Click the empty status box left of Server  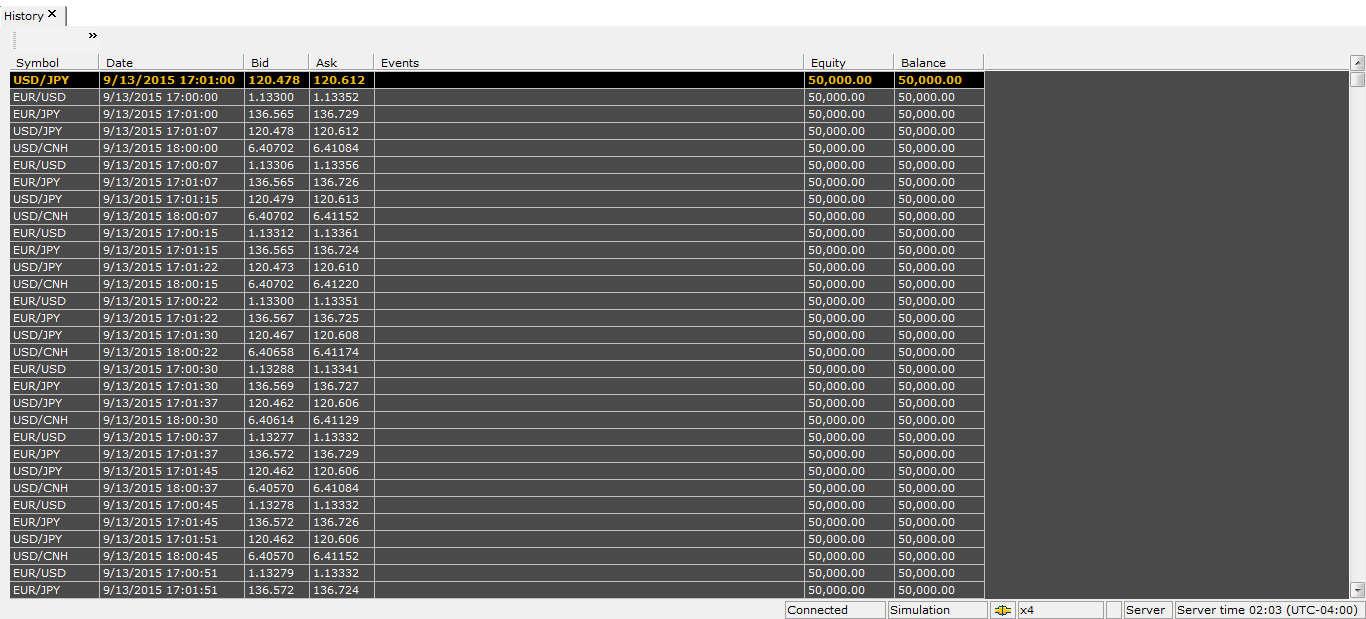1114,610
